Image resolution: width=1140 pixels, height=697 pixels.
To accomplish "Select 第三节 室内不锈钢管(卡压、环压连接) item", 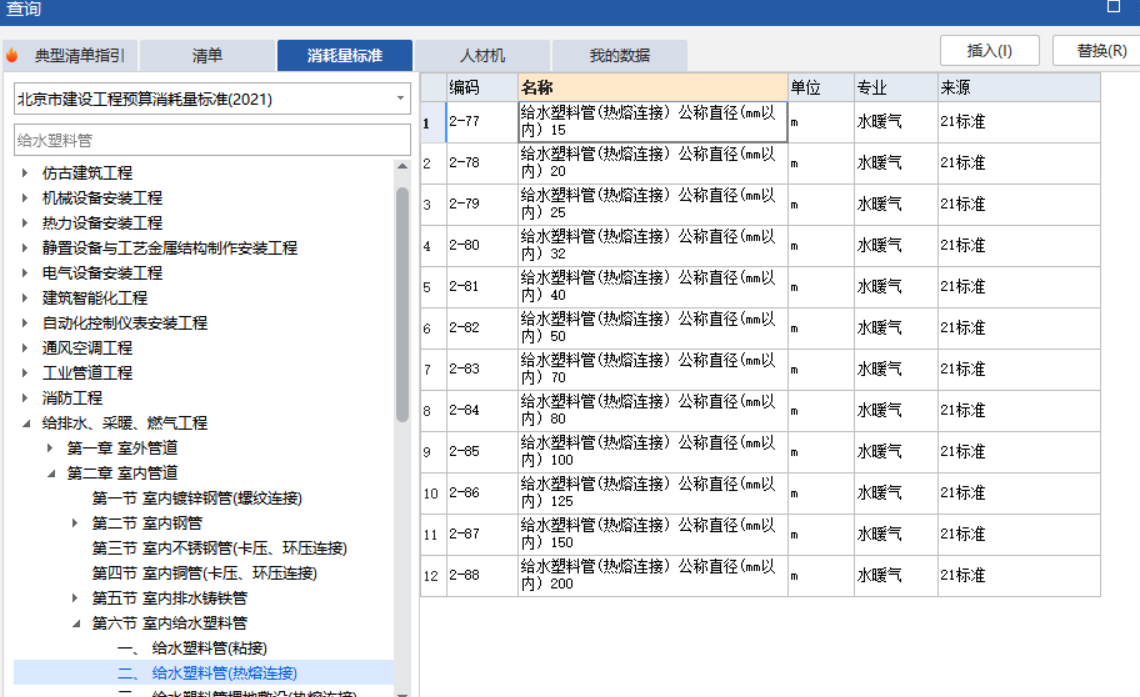I will pos(219,548).
